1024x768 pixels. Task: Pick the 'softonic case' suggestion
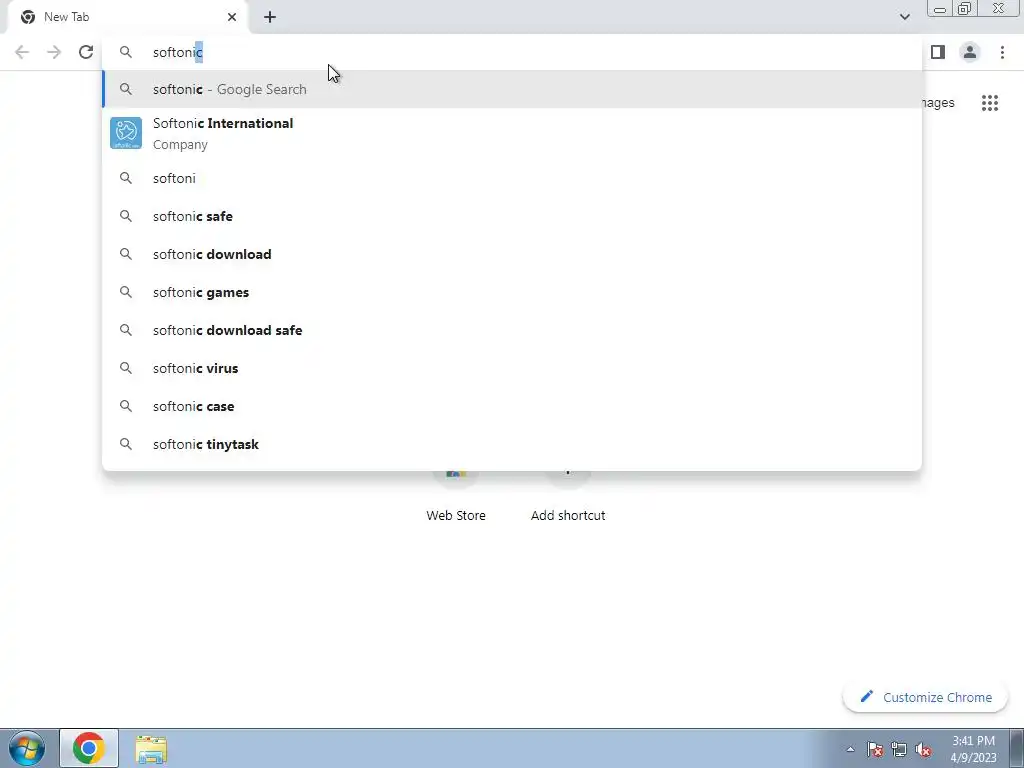(x=512, y=406)
